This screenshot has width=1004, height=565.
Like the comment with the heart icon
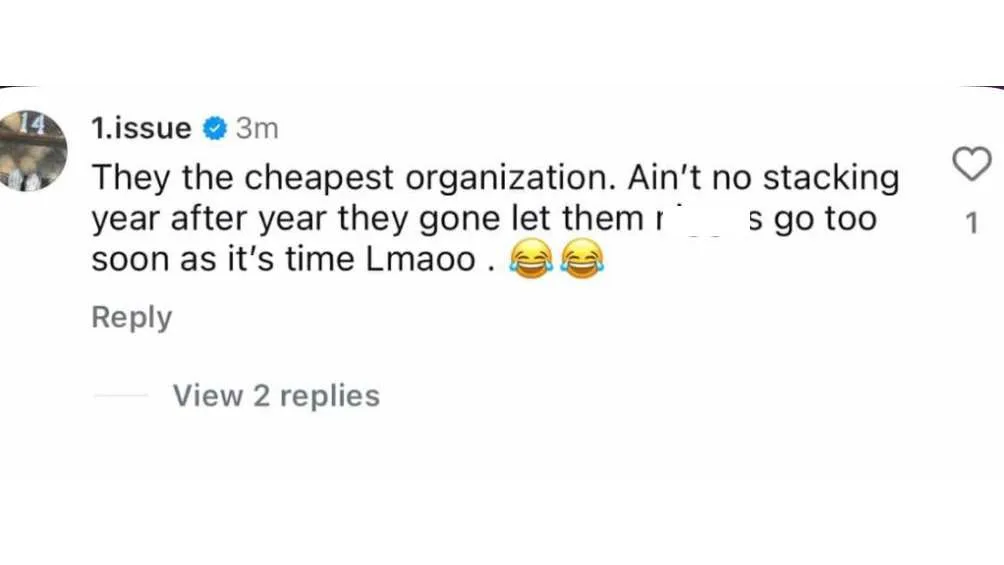(971, 164)
